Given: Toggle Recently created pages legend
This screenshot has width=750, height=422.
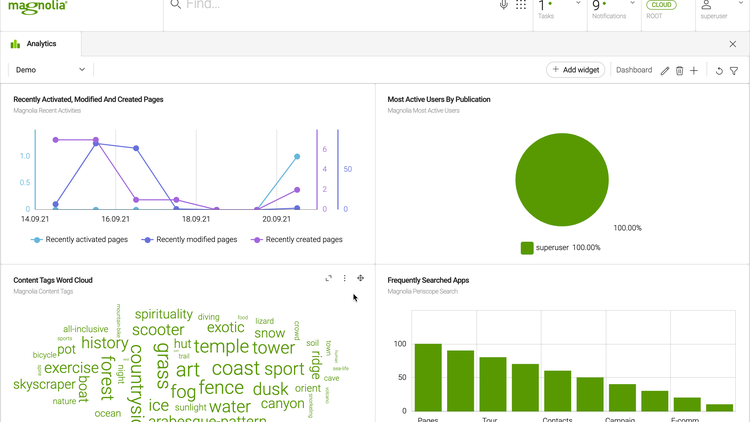Looking at the screenshot, I should click(297, 240).
